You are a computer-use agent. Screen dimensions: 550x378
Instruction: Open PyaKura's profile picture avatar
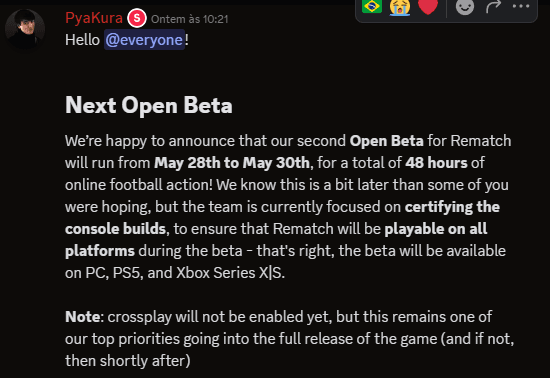[x=25, y=28]
